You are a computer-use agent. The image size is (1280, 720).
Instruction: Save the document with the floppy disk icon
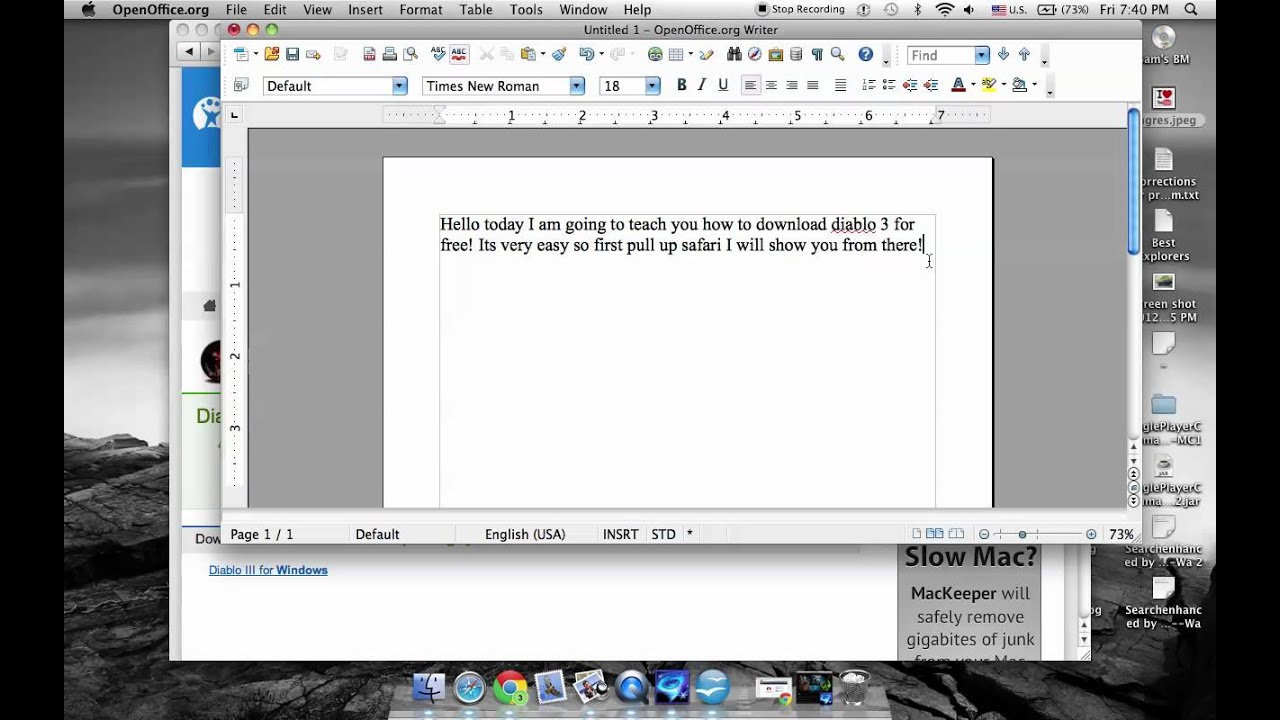click(x=292, y=54)
